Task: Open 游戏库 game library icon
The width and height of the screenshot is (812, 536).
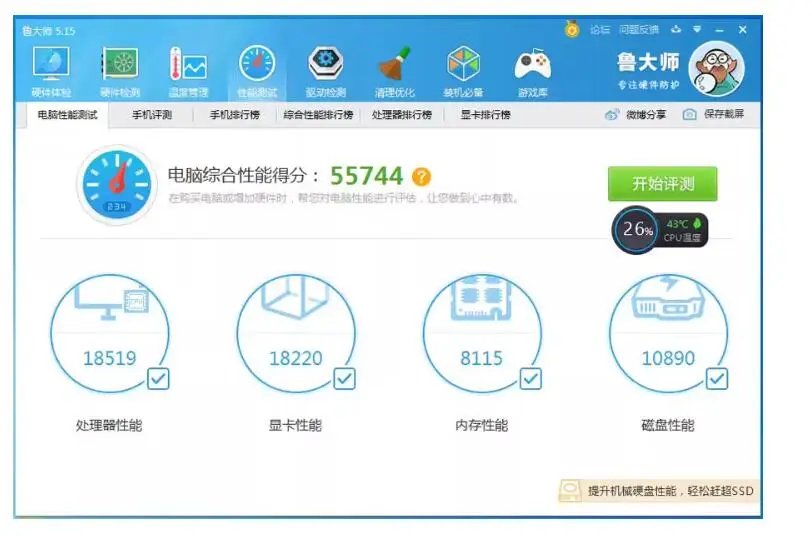Action: [532, 71]
